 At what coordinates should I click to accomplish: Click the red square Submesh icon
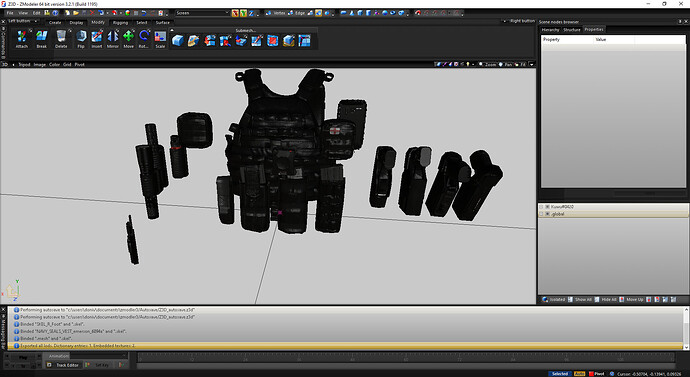tap(273, 41)
